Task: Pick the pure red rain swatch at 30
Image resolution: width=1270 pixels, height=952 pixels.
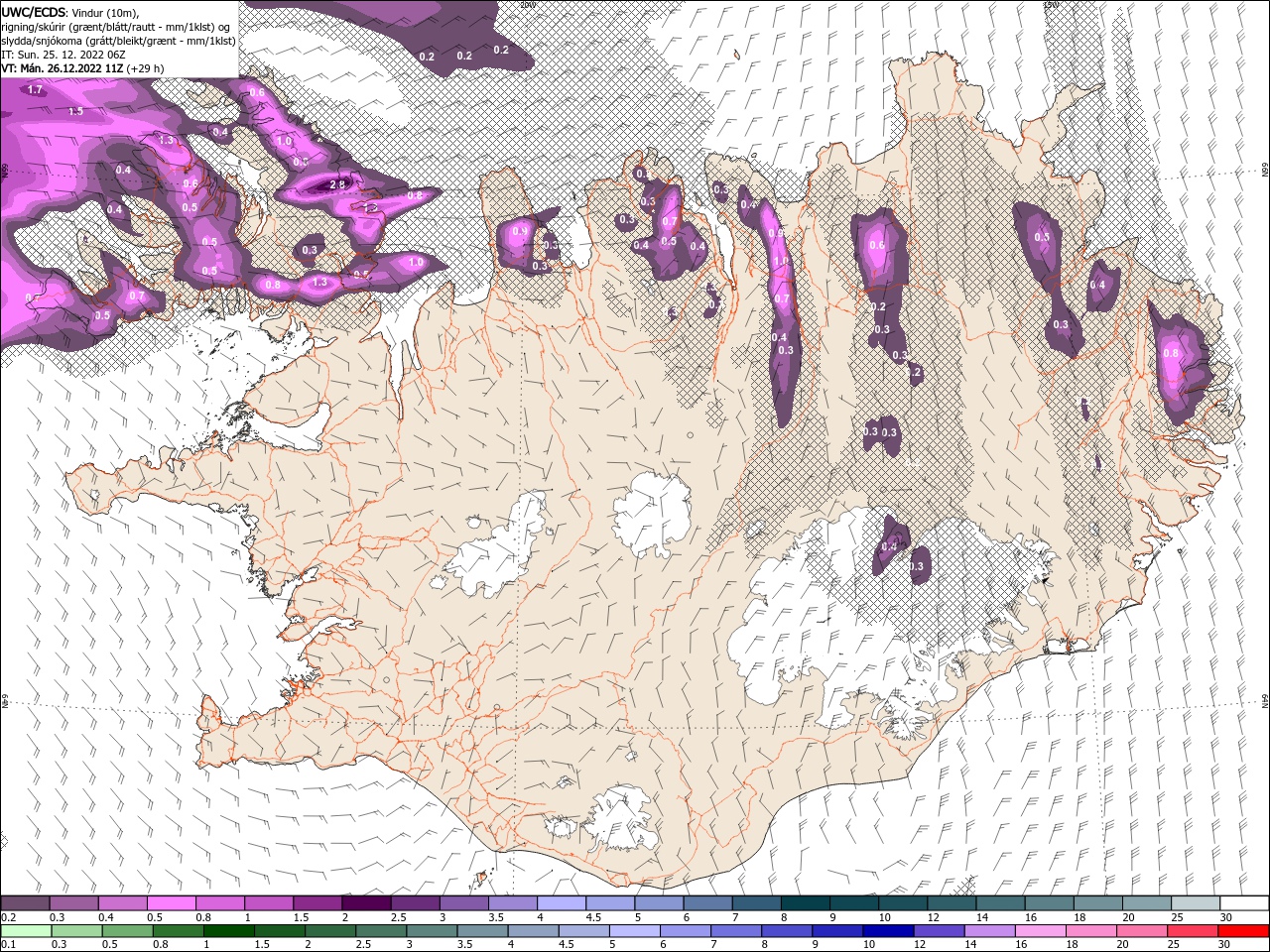Action: pyautogui.click(x=1244, y=931)
